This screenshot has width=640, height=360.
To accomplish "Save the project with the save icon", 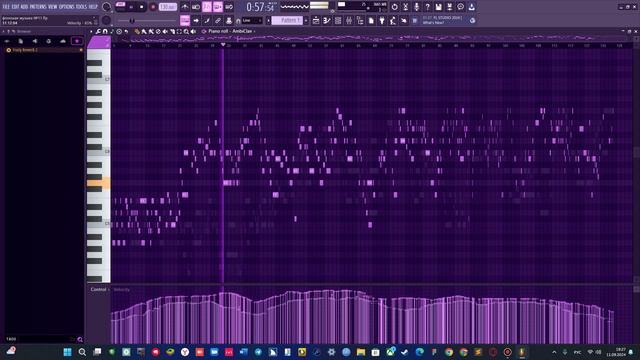I will tap(438, 7).
